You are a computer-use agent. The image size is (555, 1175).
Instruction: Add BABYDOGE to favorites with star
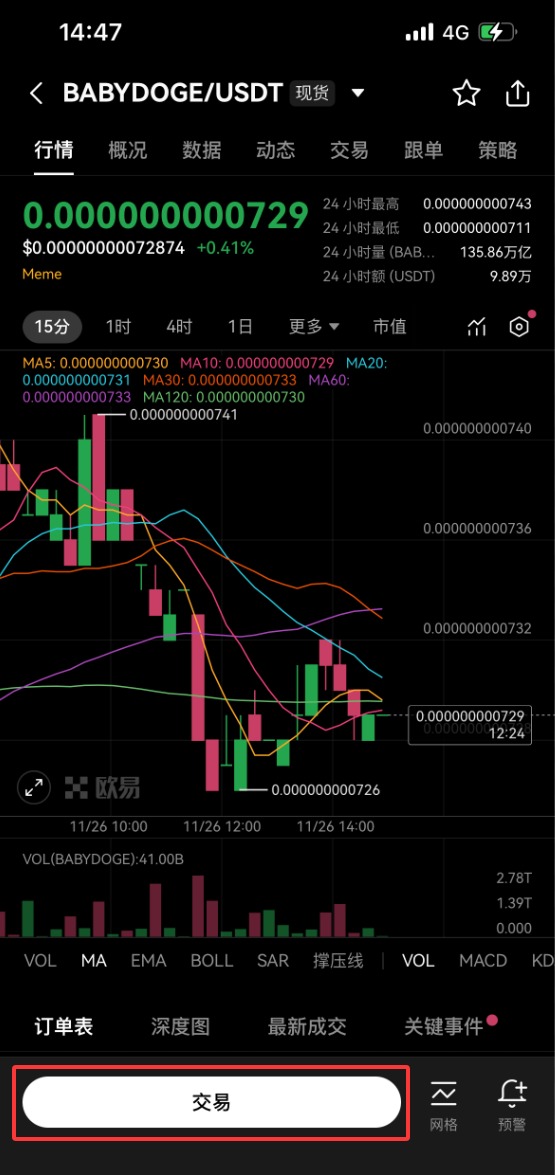coord(466,94)
